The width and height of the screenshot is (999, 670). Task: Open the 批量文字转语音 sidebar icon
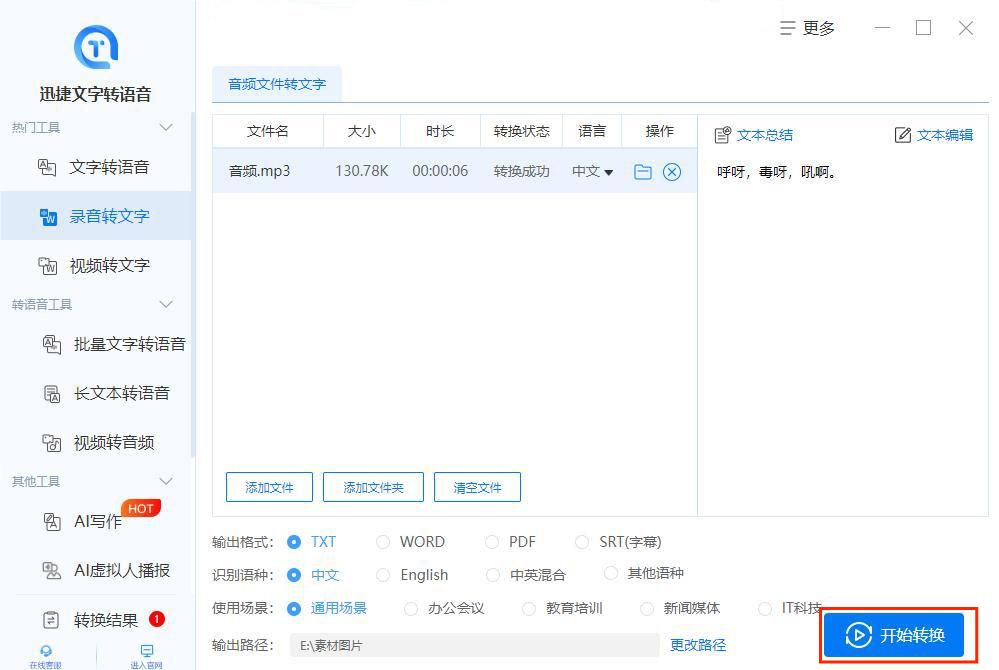point(52,345)
